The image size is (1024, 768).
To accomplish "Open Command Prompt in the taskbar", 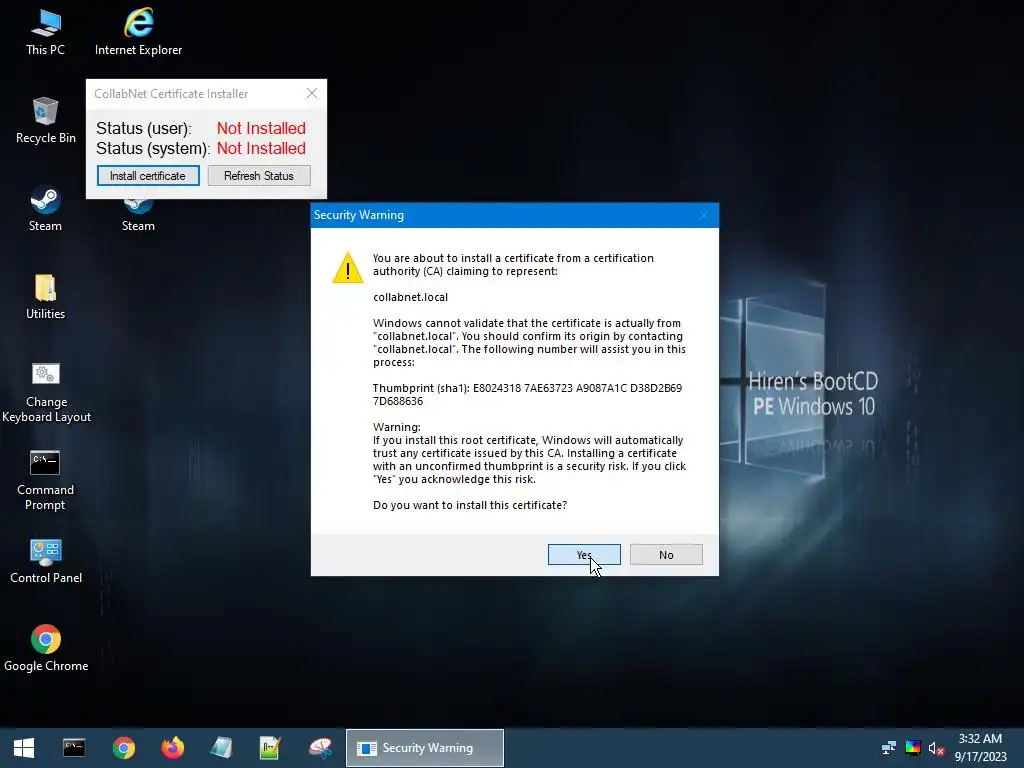I will [74, 748].
